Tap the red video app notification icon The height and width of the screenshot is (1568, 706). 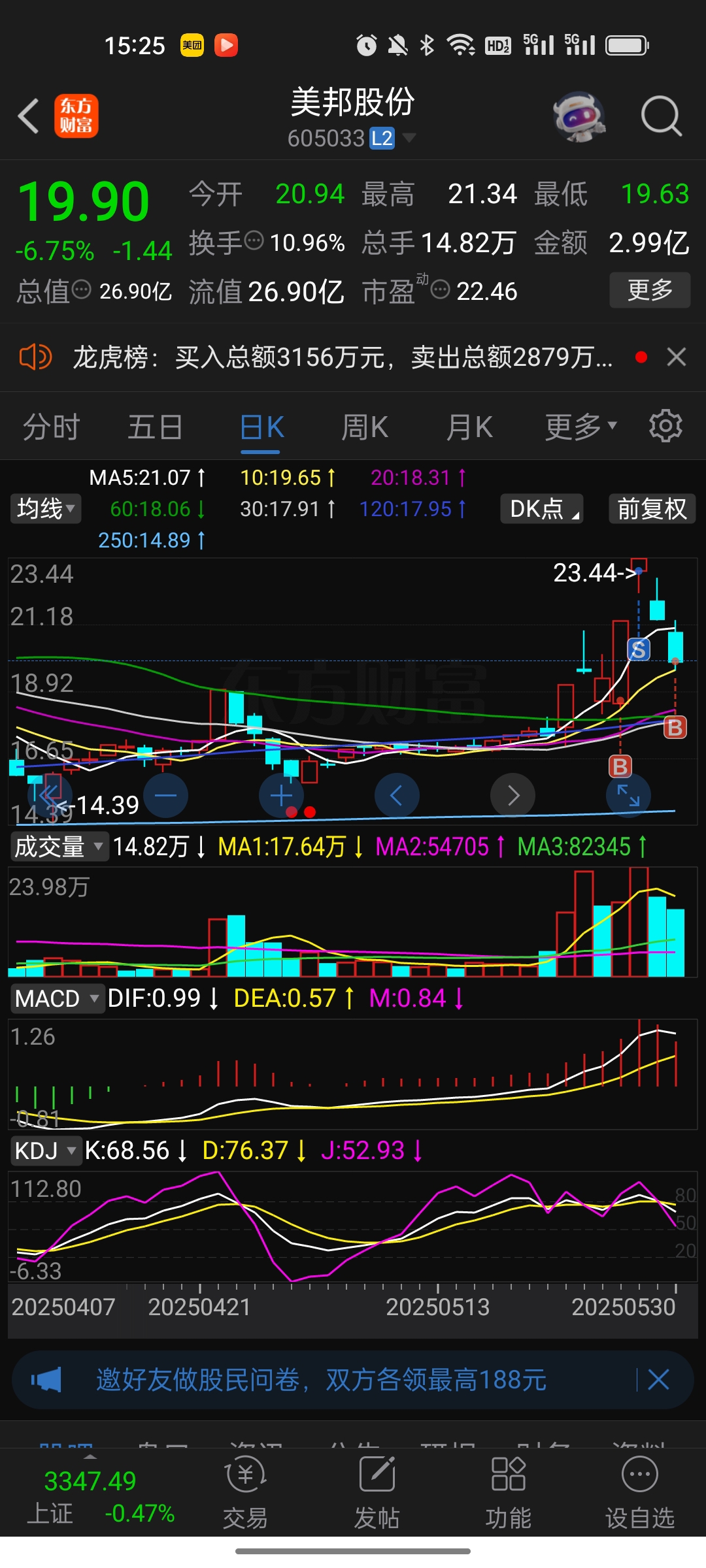pyautogui.click(x=226, y=45)
